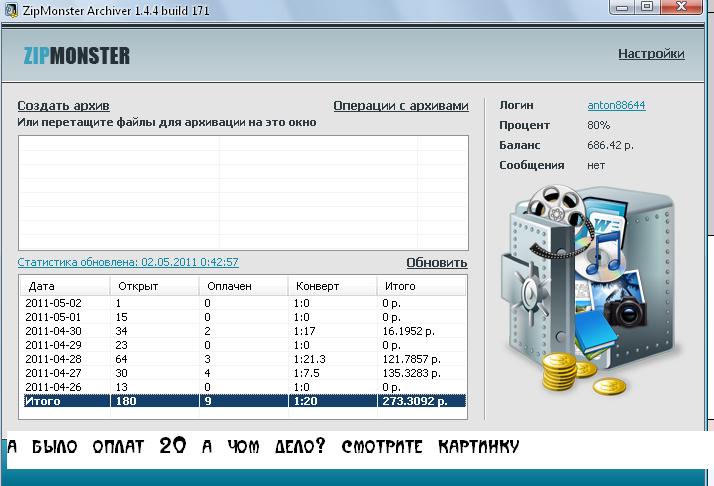Open Настройки settings link
This screenshot has width=714, height=486.
[x=650, y=54]
